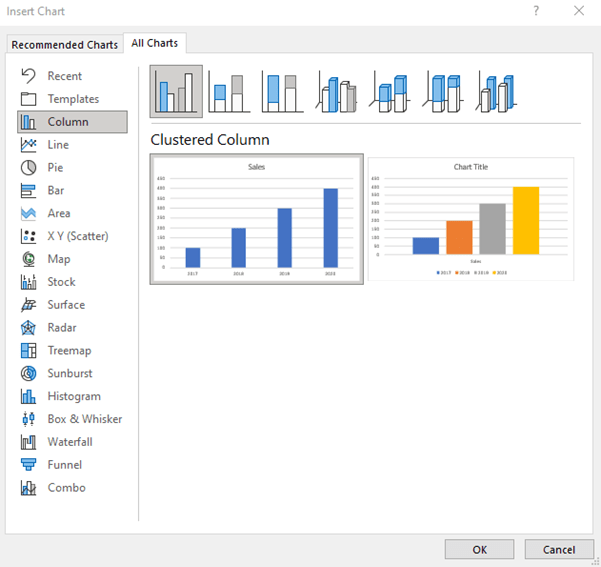Click the OK button
This screenshot has width=601, height=567.
pos(479,549)
